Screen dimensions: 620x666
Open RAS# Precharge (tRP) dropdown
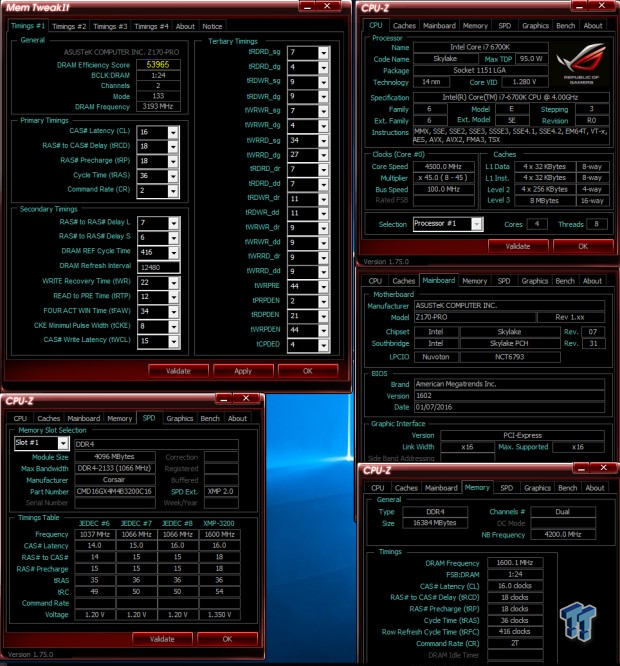tap(173, 162)
